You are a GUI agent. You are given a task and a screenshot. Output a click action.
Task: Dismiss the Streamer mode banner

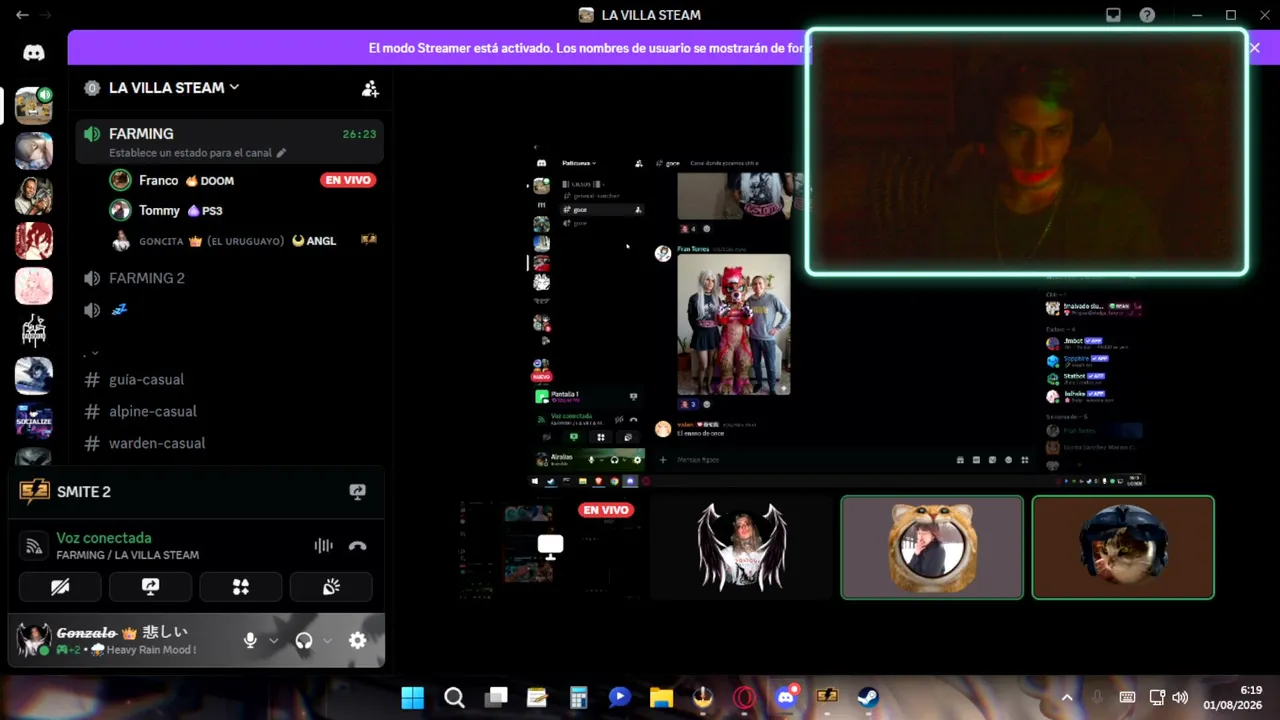[1254, 48]
